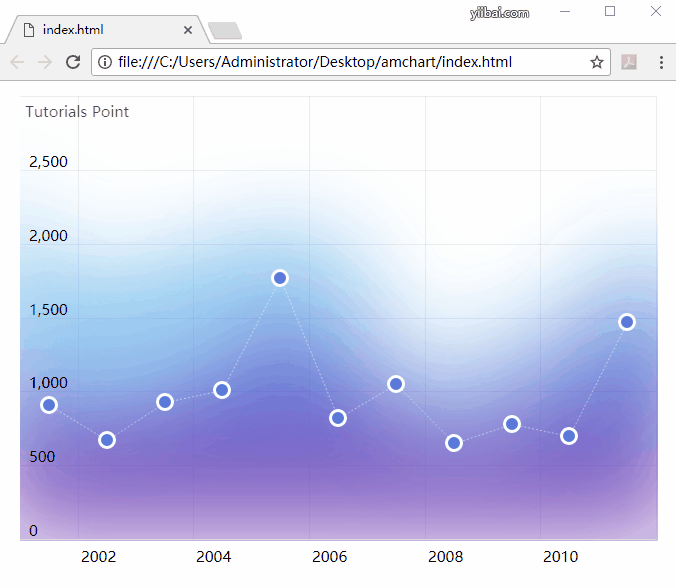Maximize the browser window
Screen dimensions: 676x588
click(x=610, y=11)
